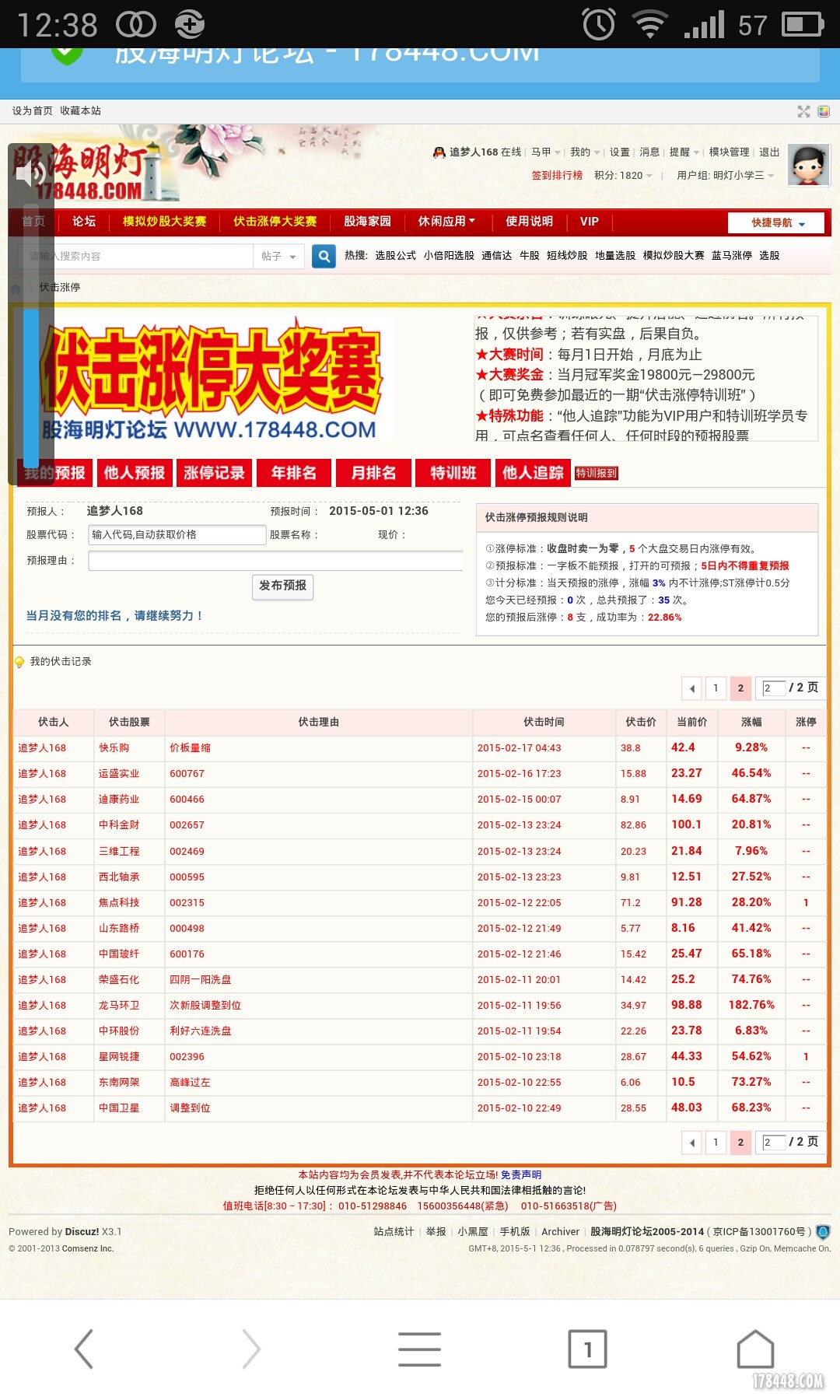Open the 手机版 footer link
The width and height of the screenshot is (840, 1400).
pyautogui.click(x=515, y=1232)
